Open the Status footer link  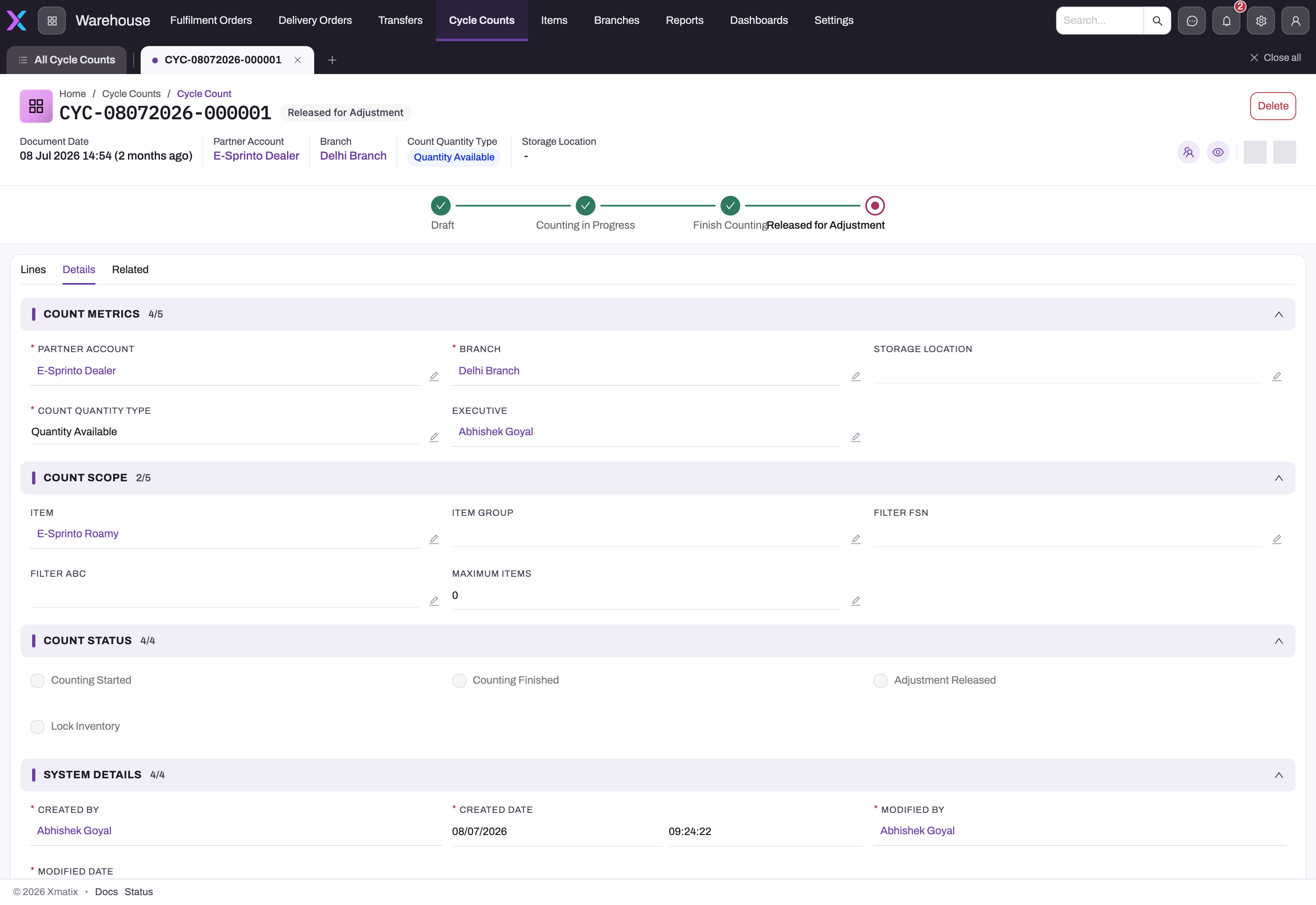tap(139, 892)
